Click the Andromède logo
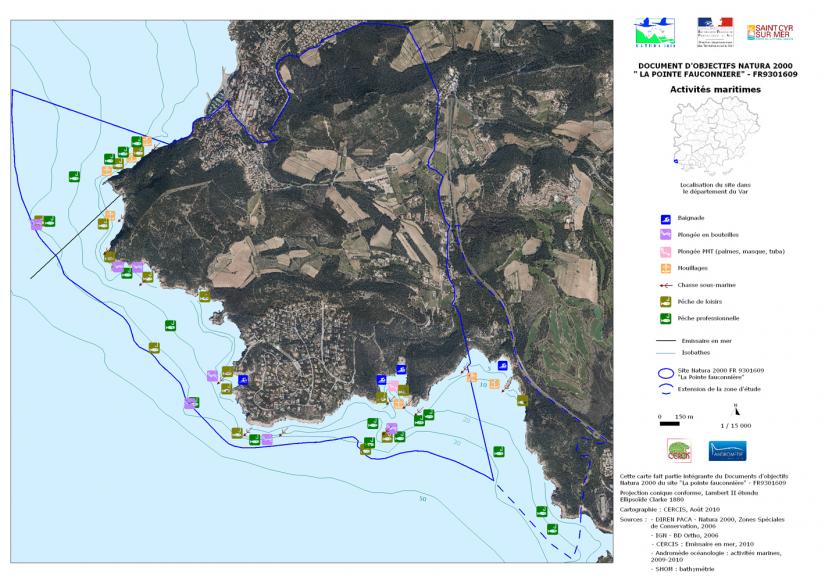This screenshot has height=583, width=825. (x=728, y=451)
